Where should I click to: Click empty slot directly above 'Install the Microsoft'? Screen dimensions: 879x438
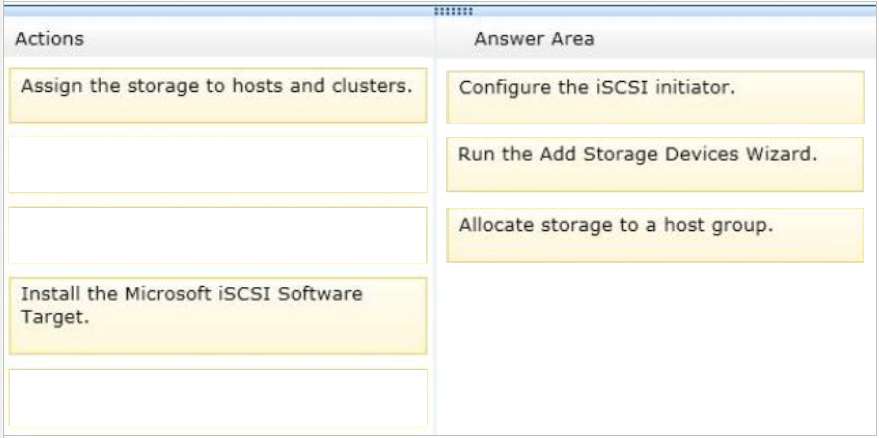(218, 235)
